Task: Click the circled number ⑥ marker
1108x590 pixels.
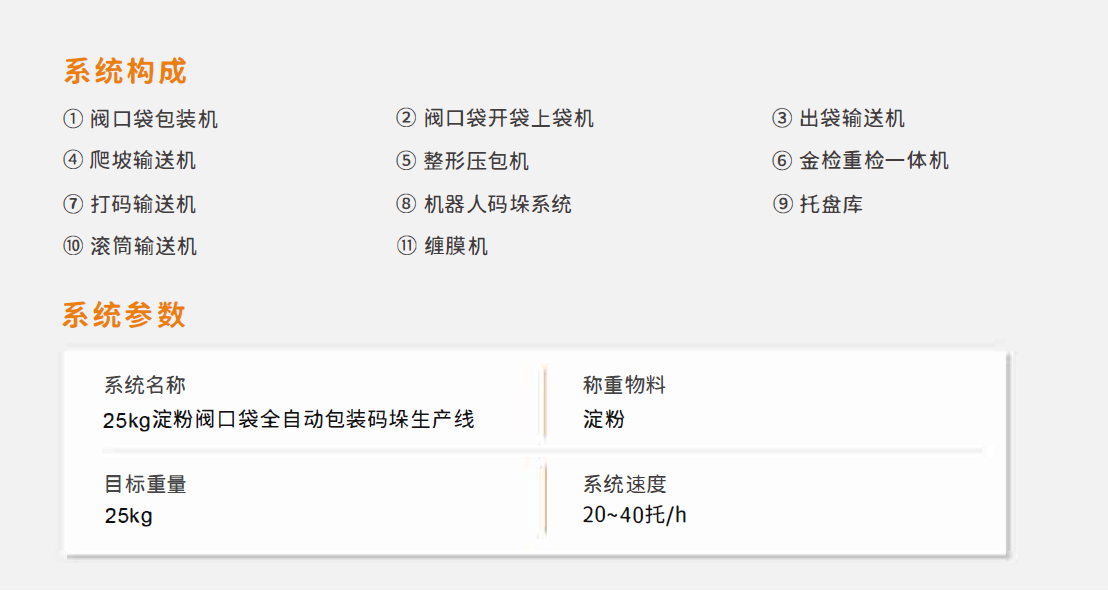Action: [x=782, y=161]
